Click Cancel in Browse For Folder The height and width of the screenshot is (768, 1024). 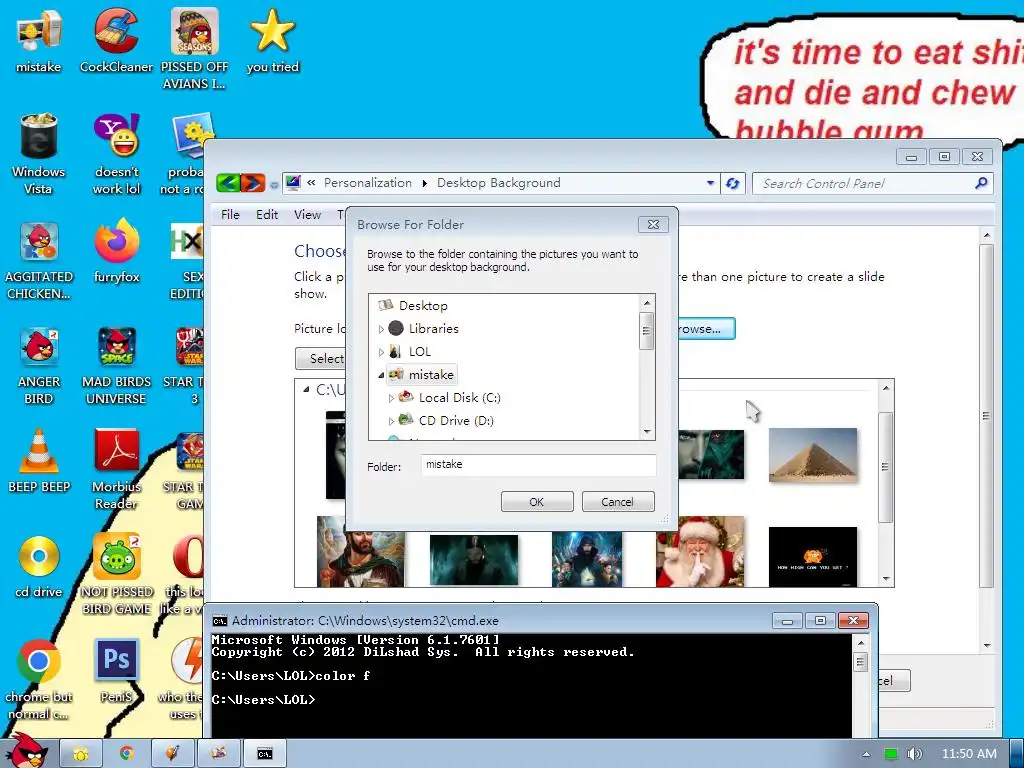pyautogui.click(x=617, y=502)
